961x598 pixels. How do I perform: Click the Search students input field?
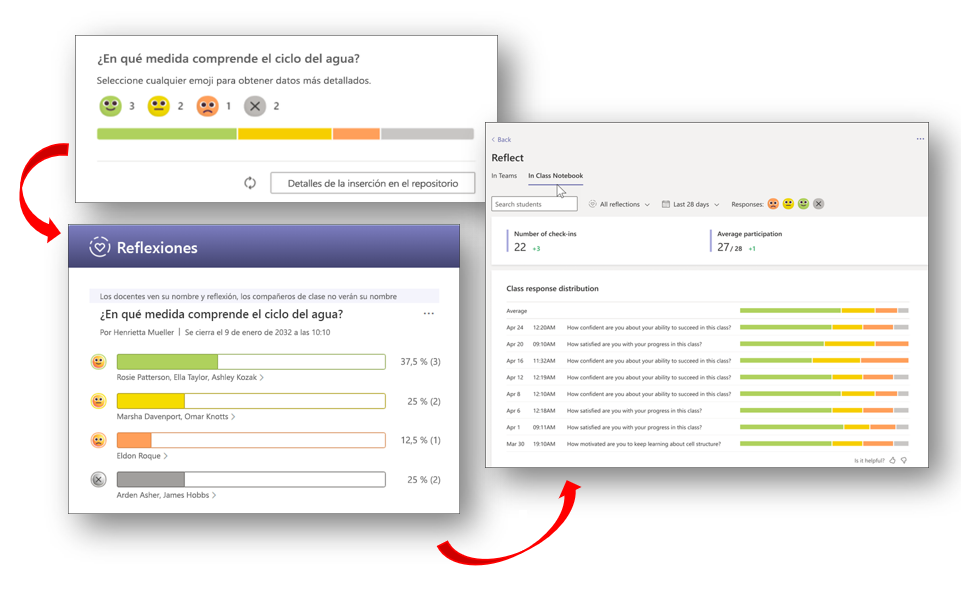pos(534,204)
